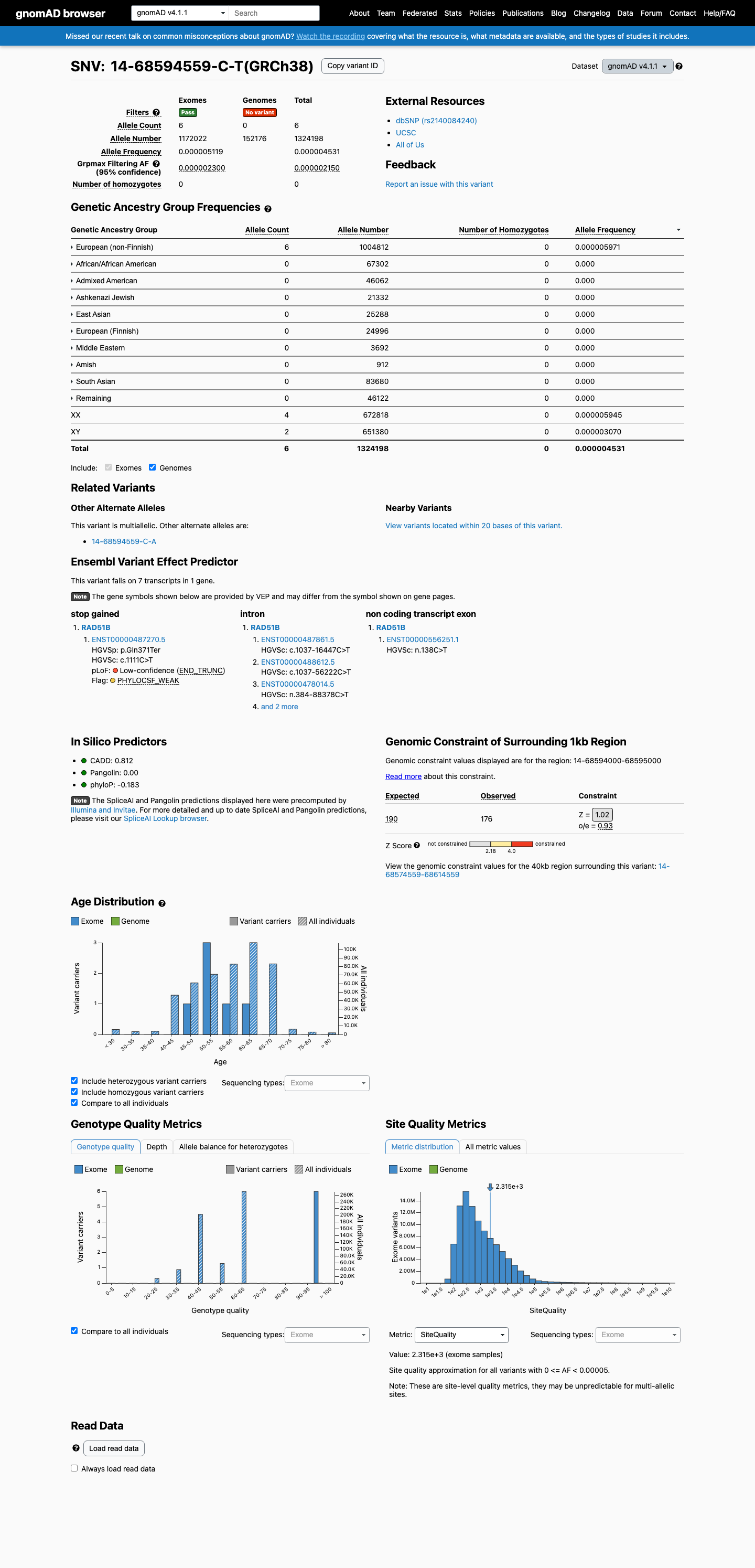Select the Genotype quality tab

coord(105,1147)
